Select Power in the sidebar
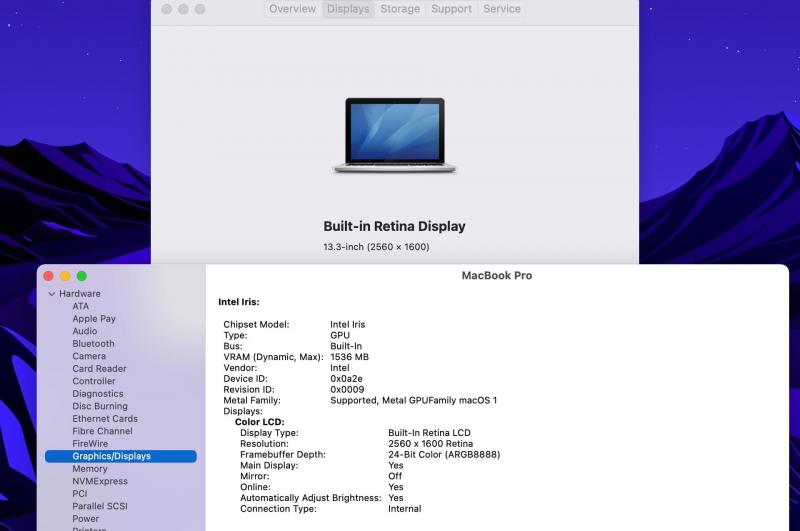This screenshot has height=531, width=800. click(86, 519)
